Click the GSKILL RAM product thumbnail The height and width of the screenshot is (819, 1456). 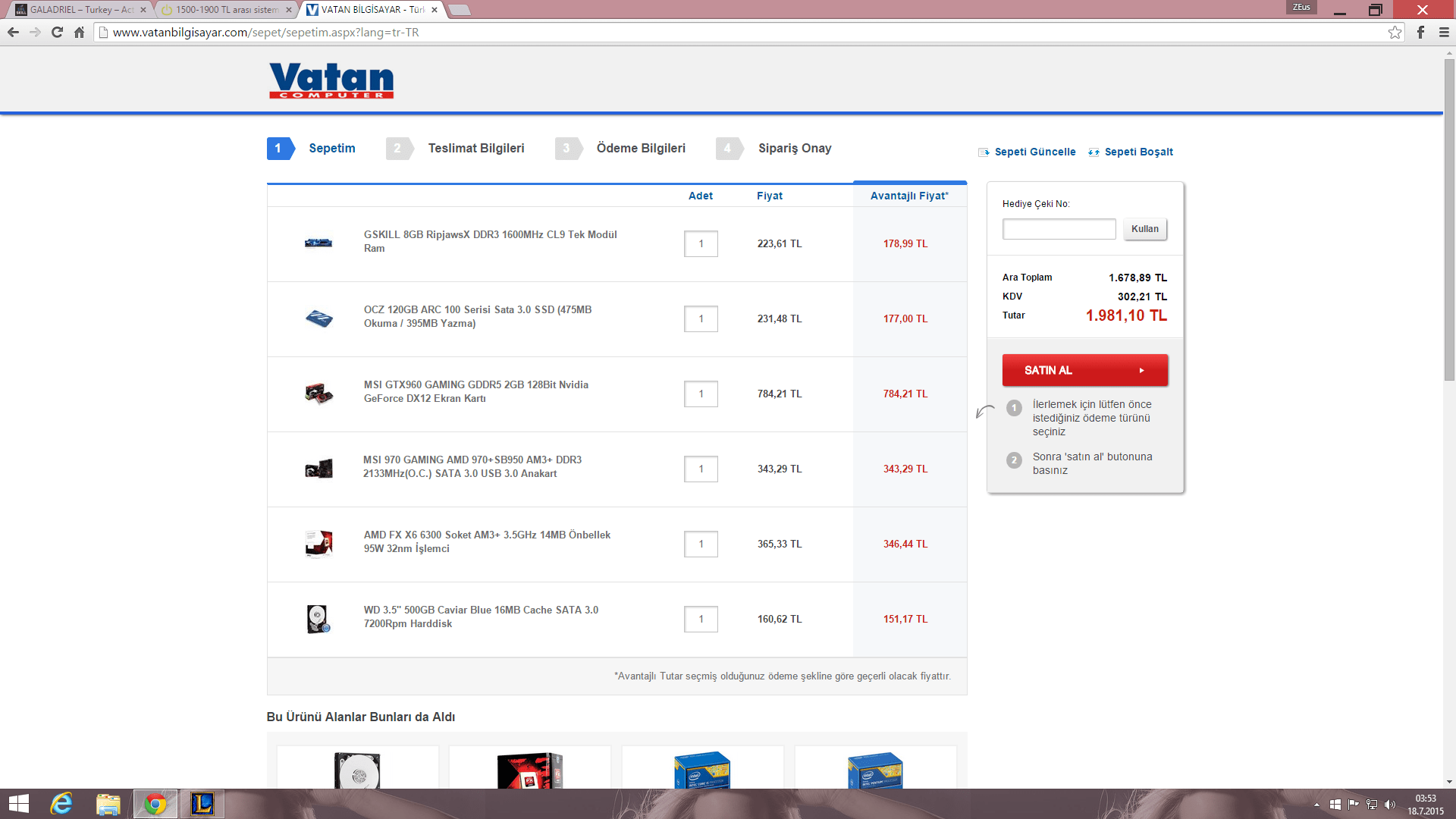click(318, 243)
